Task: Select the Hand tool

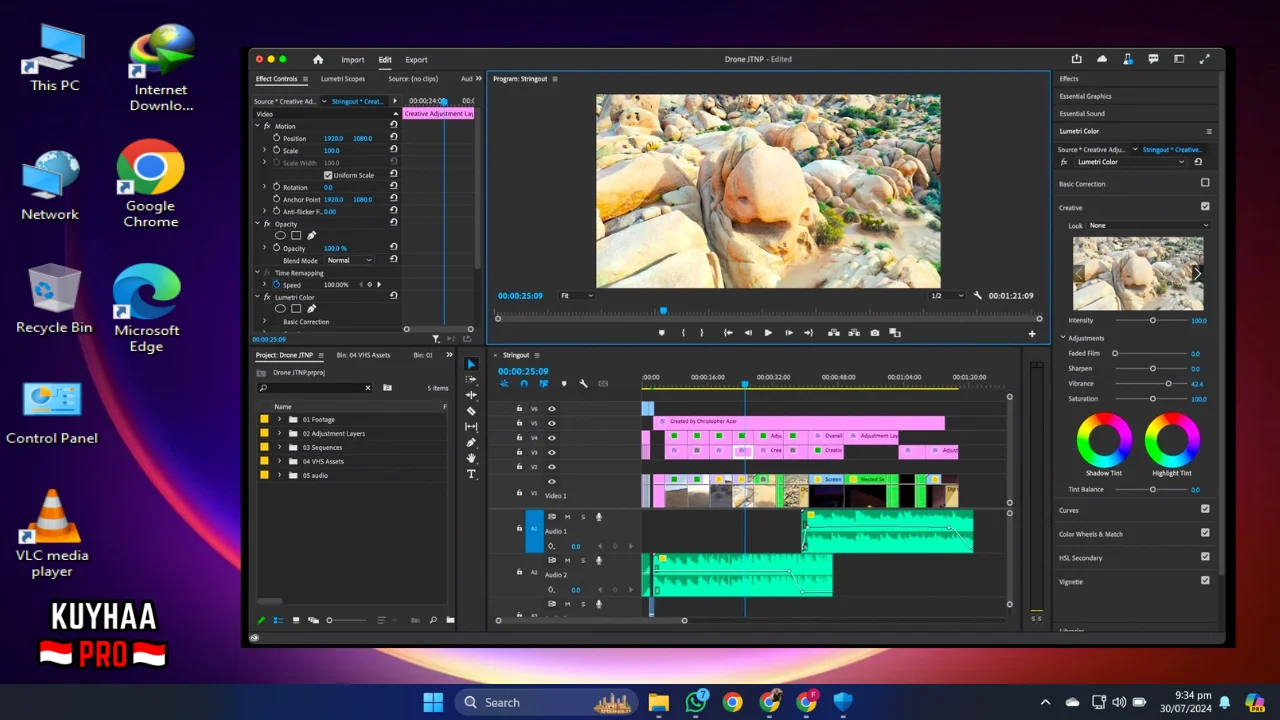Action: pyautogui.click(x=471, y=458)
